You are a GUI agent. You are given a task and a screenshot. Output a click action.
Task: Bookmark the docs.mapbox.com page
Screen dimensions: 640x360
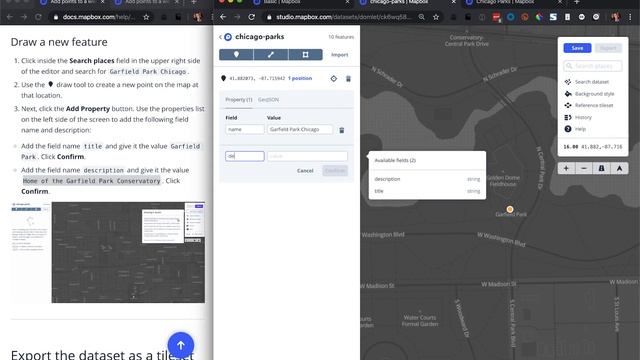146,17
